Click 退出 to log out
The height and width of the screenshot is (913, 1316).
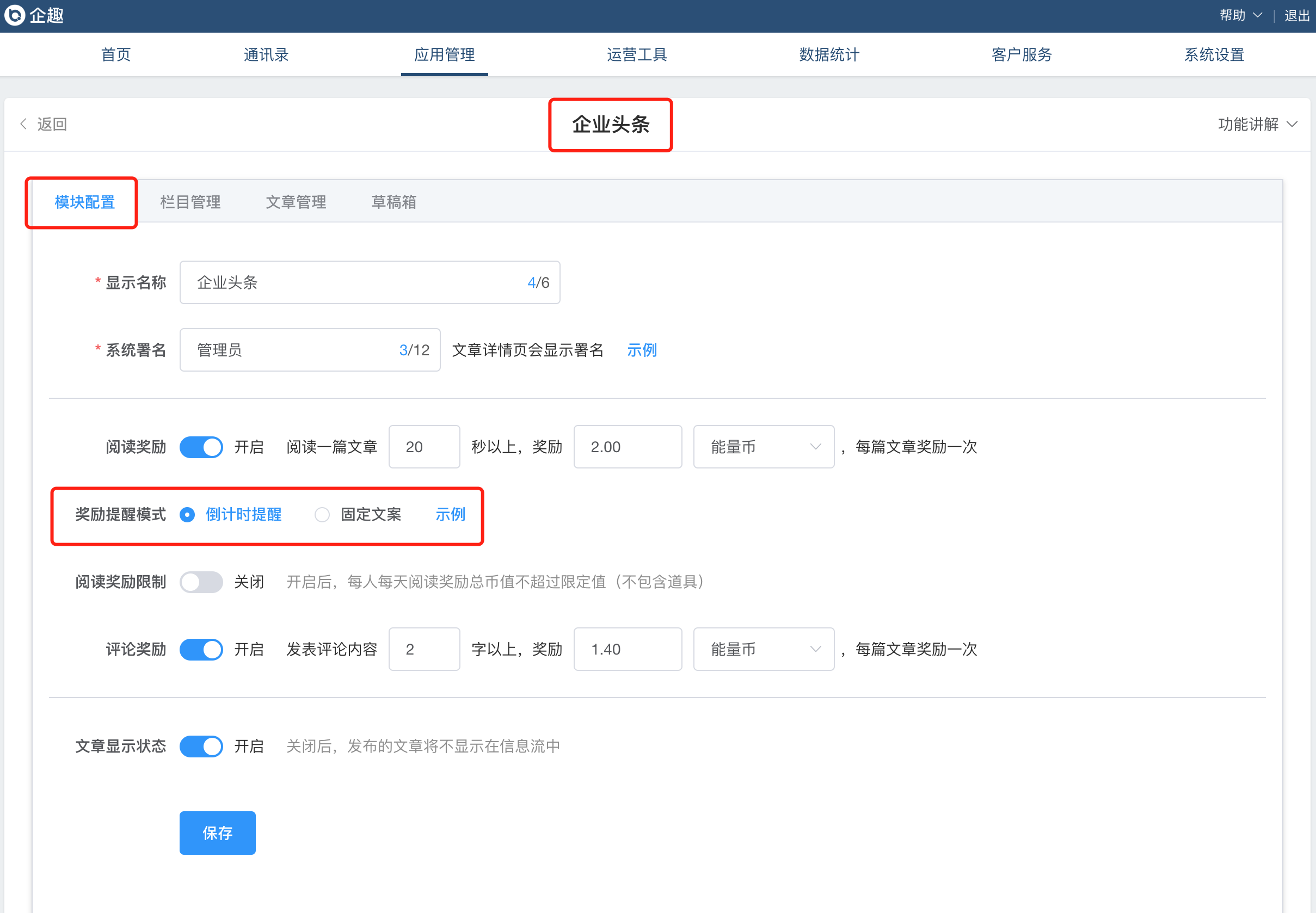click(x=1296, y=15)
